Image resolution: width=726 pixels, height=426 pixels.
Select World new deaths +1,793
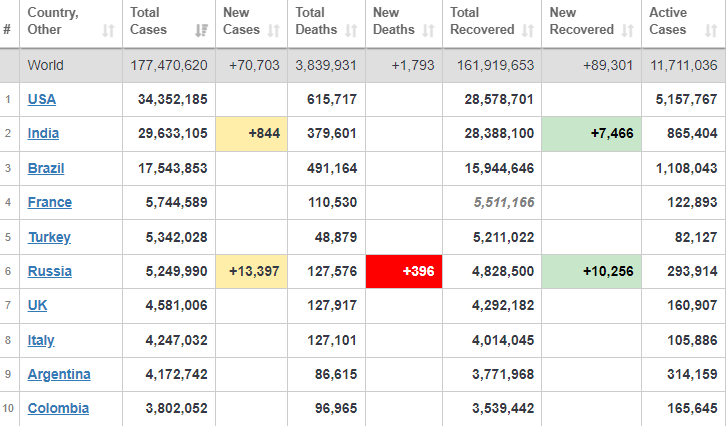click(413, 65)
